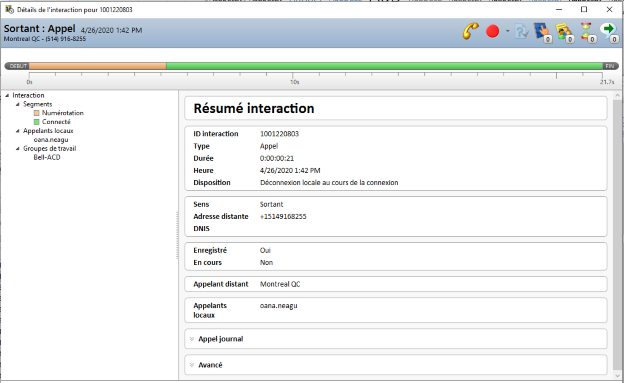624x383 pixels.
Task: Expand the Avancé section
Action: pos(192,365)
